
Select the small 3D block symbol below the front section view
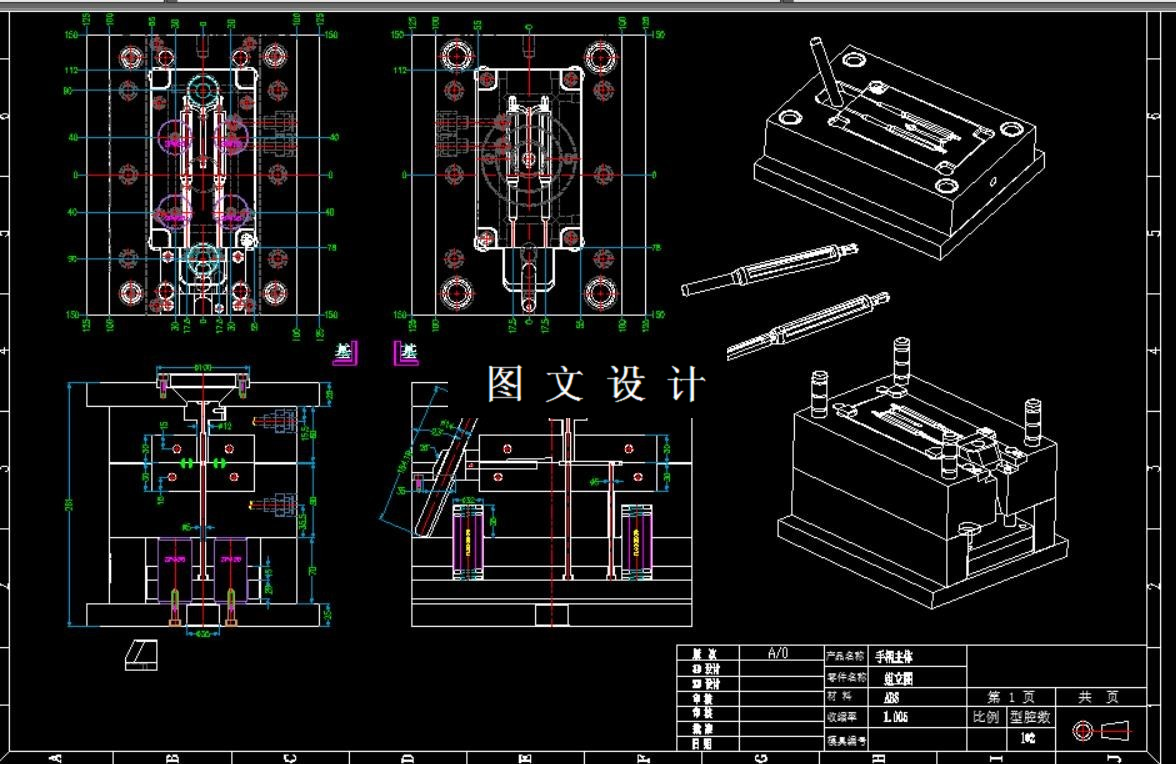pos(141,655)
